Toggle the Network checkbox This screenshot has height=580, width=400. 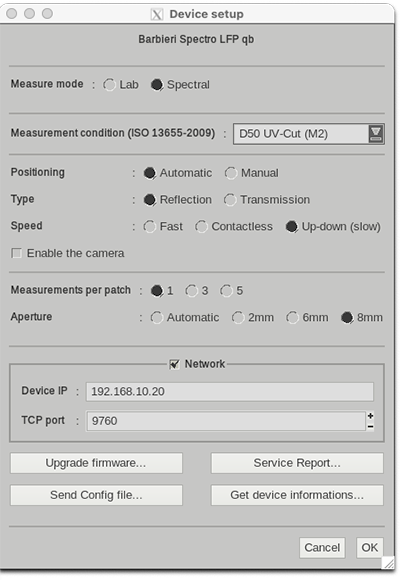[174, 364]
